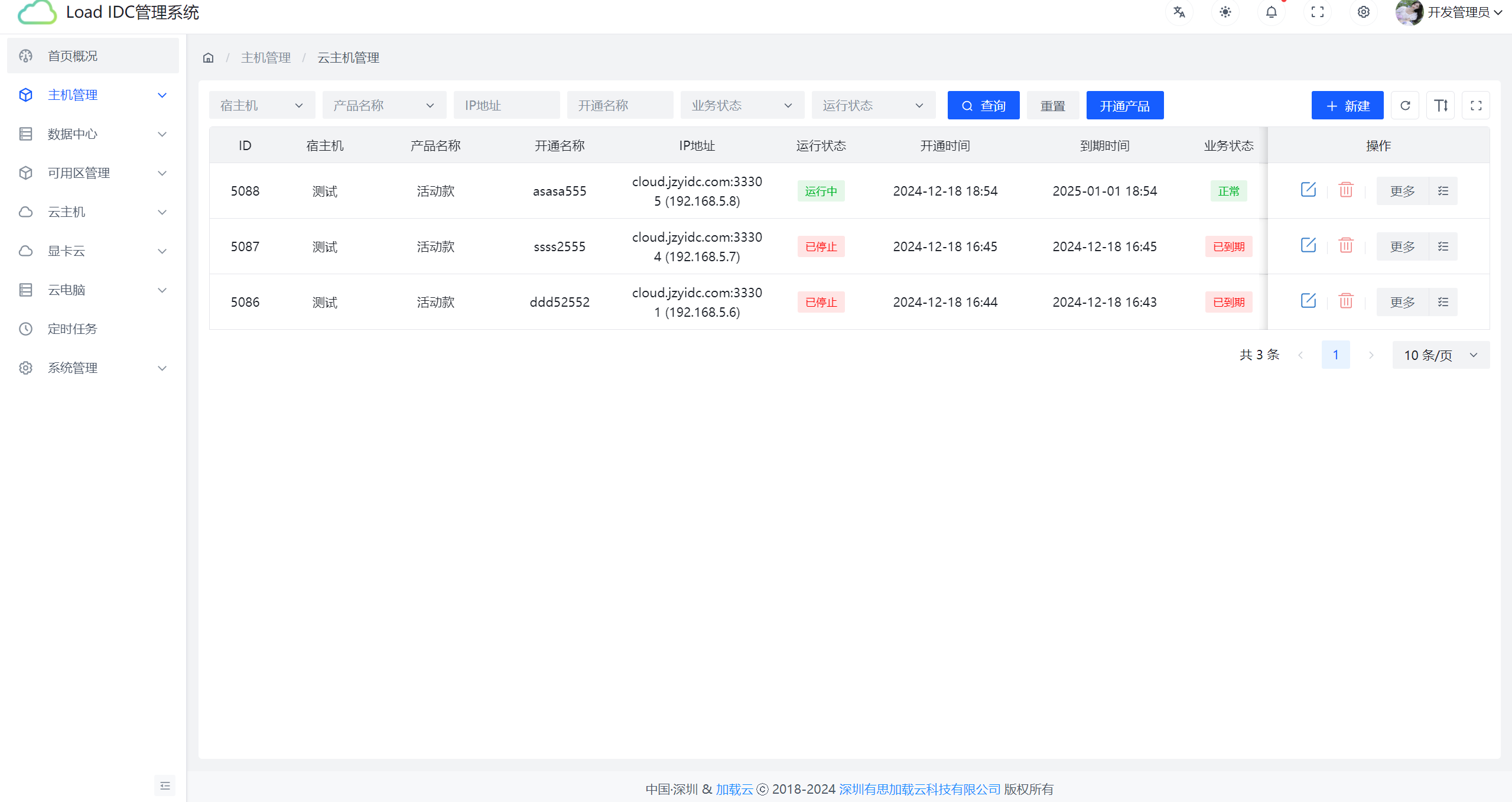Open list menu icon for row 5087
Image resolution: width=1512 pixels, height=802 pixels.
[1443, 246]
